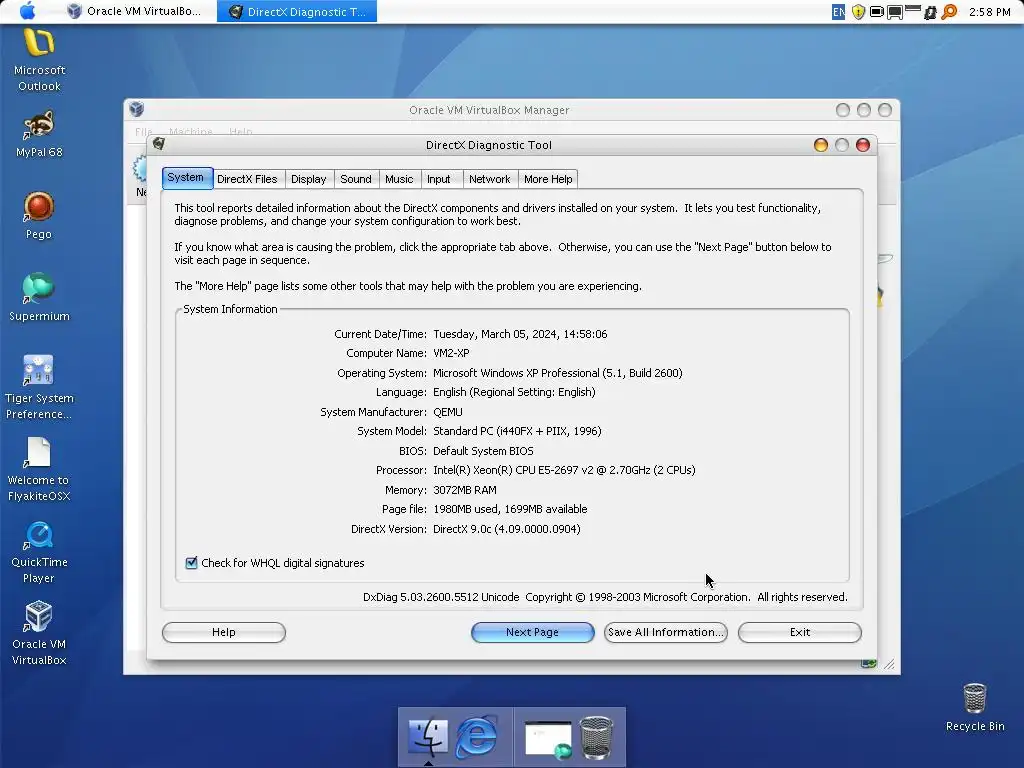This screenshot has height=768, width=1024.
Task: Click the DirectX Version value text
Action: [507, 529]
